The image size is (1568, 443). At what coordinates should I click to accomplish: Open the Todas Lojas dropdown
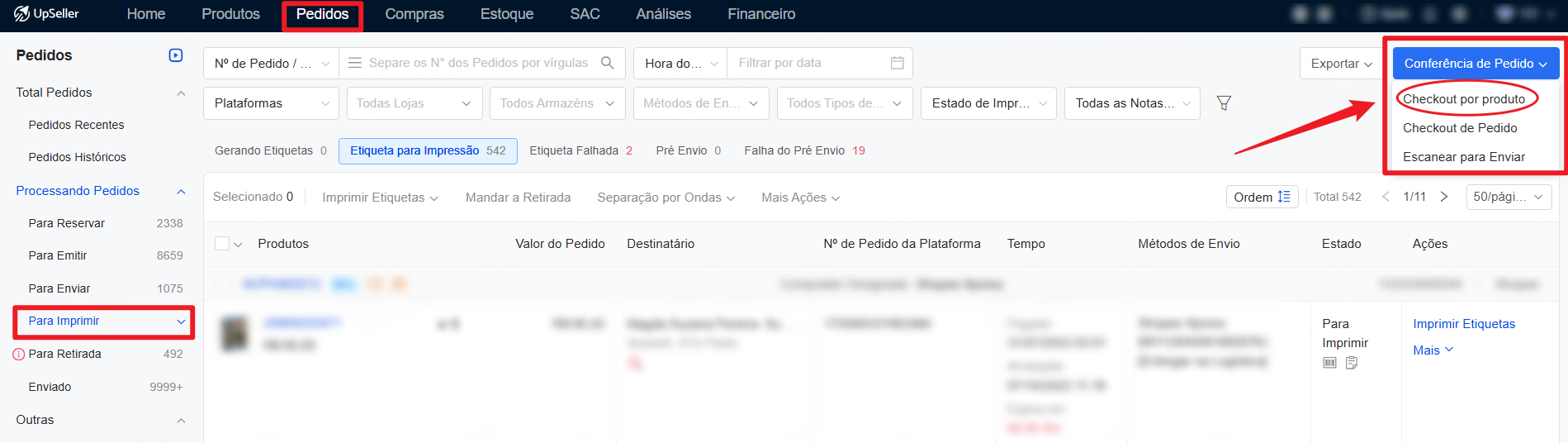(415, 103)
